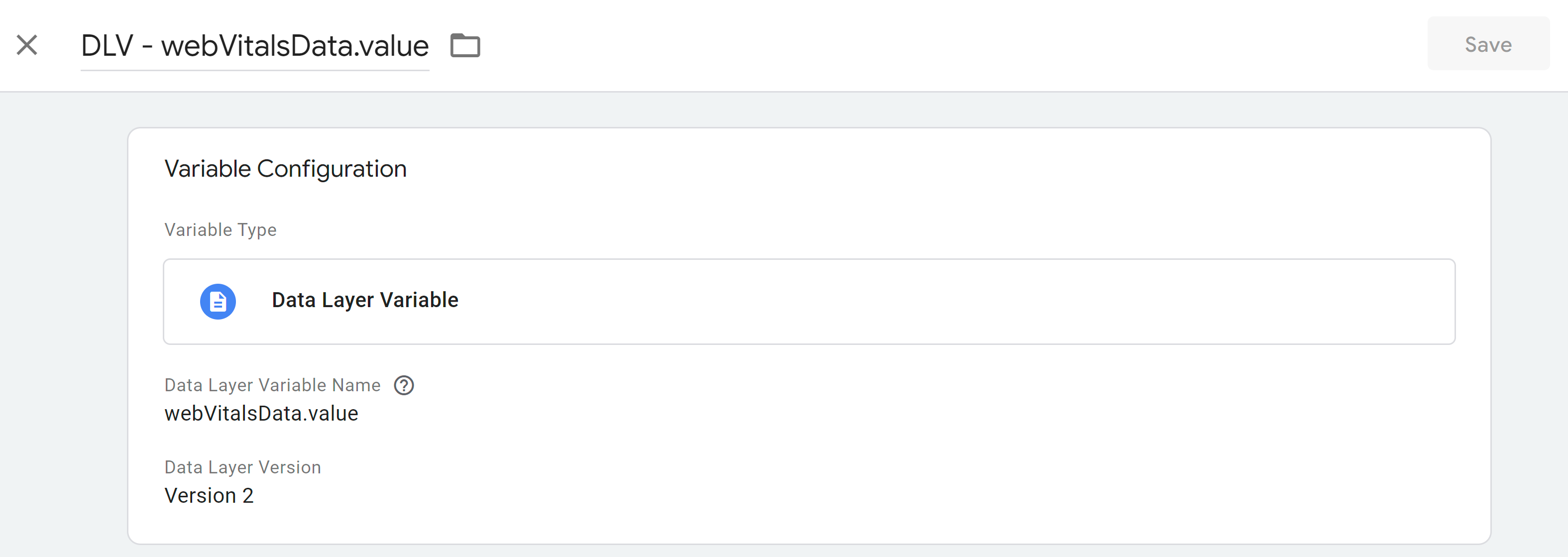Screen dimensions: 1568x557
Task: Select the Data Layer Variable type label
Action: pyautogui.click(x=365, y=300)
